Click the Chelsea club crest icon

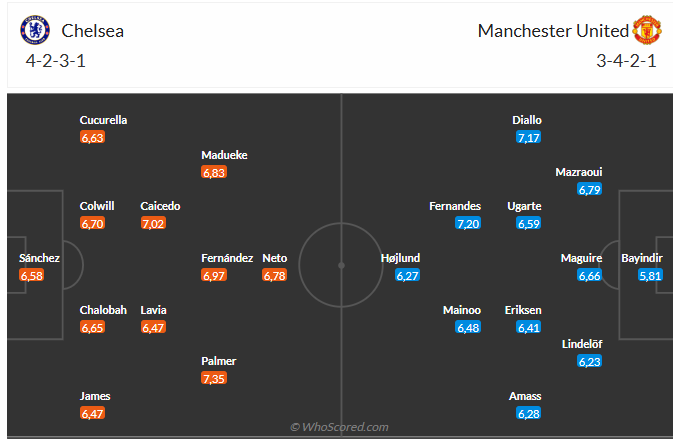coord(35,30)
